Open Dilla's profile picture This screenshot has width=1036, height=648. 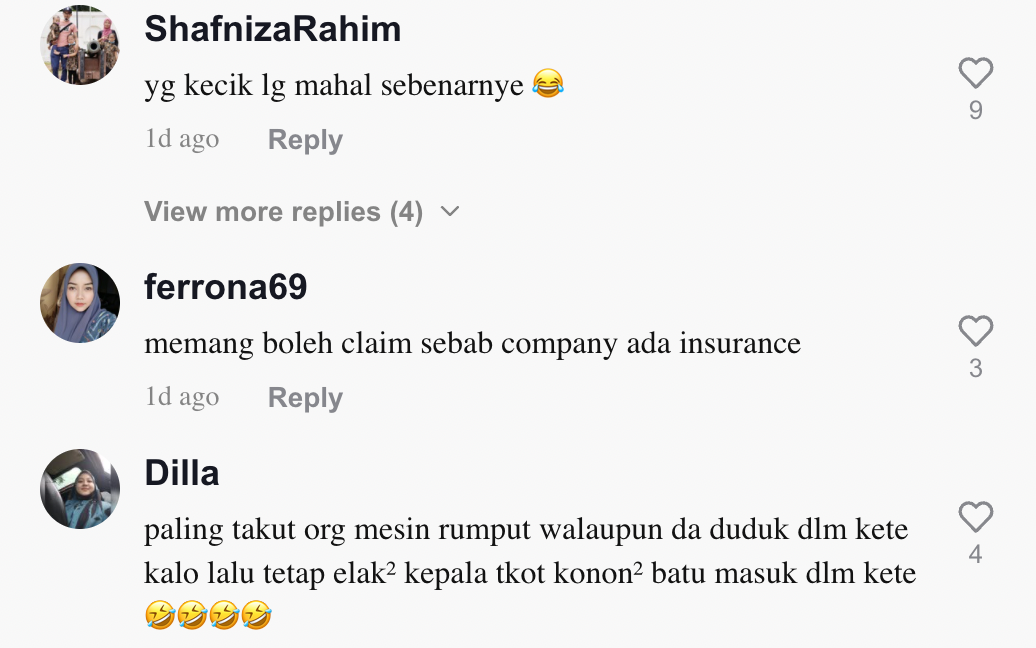pos(80,489)
